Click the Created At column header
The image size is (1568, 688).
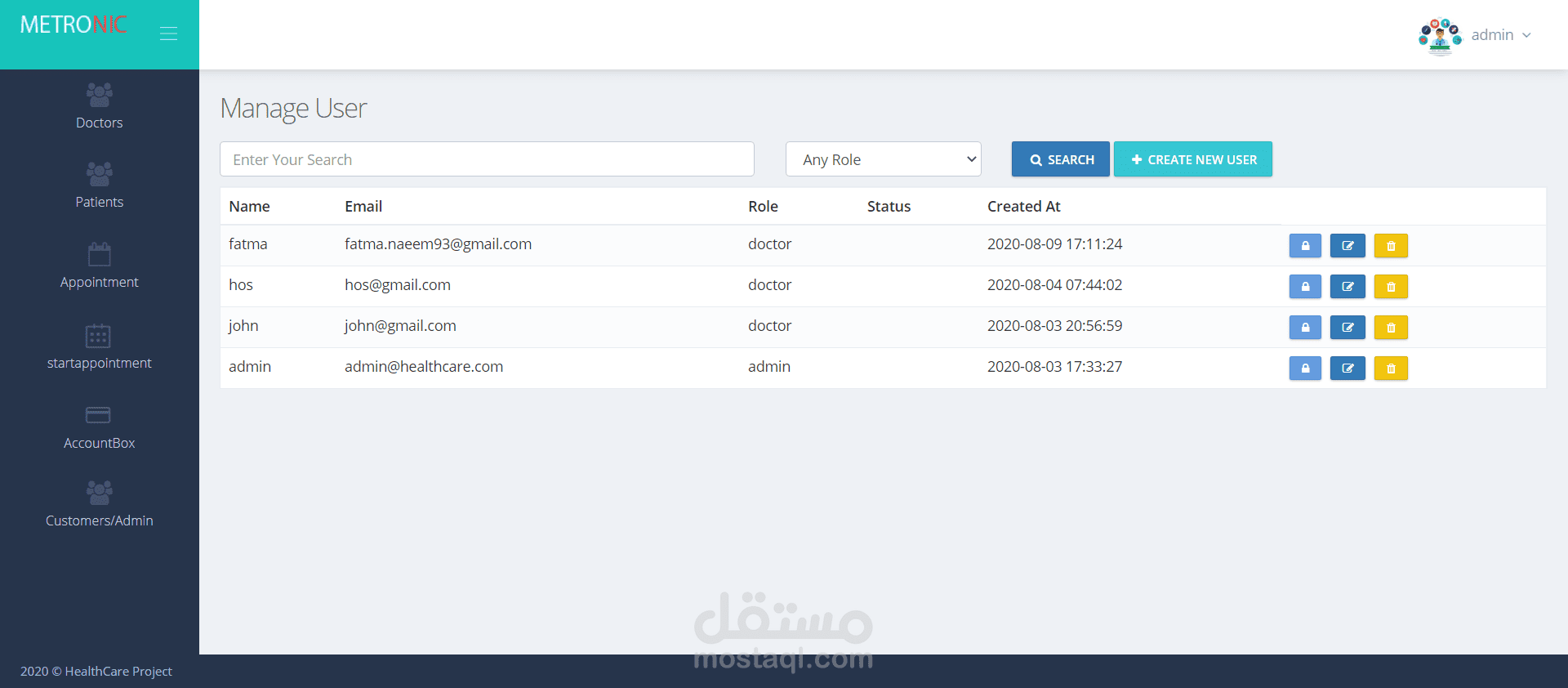(x=1024, y=207)
